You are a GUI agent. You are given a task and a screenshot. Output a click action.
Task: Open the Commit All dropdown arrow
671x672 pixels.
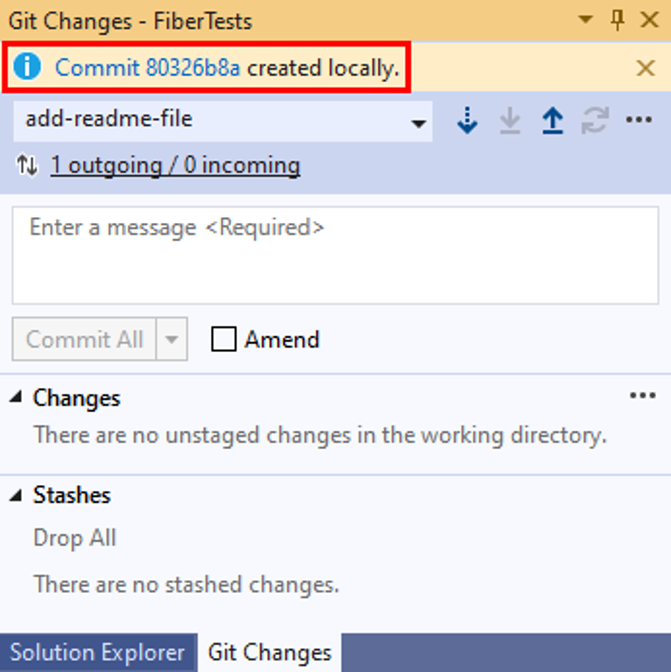(x=172, y=339)
